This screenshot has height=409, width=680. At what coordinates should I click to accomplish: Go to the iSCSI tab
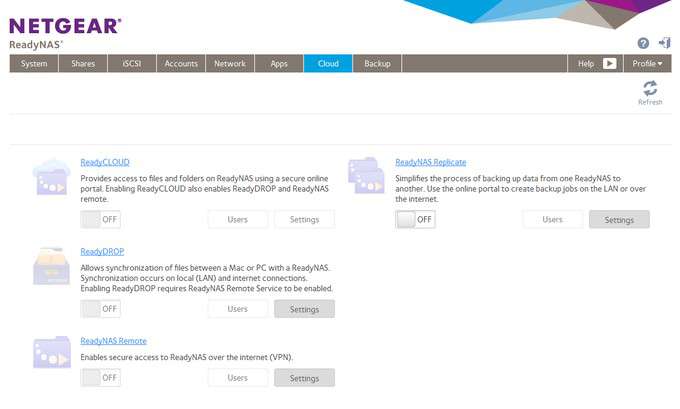click(x=132, y=64)
